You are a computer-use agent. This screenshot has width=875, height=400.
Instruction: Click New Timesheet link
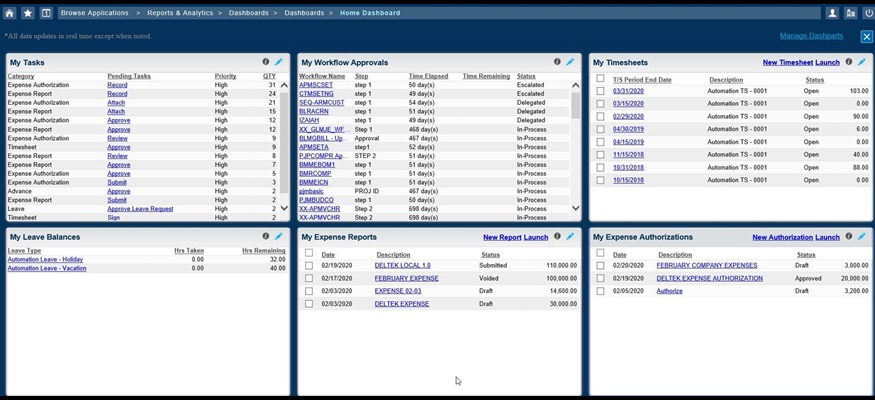[787, 62]
